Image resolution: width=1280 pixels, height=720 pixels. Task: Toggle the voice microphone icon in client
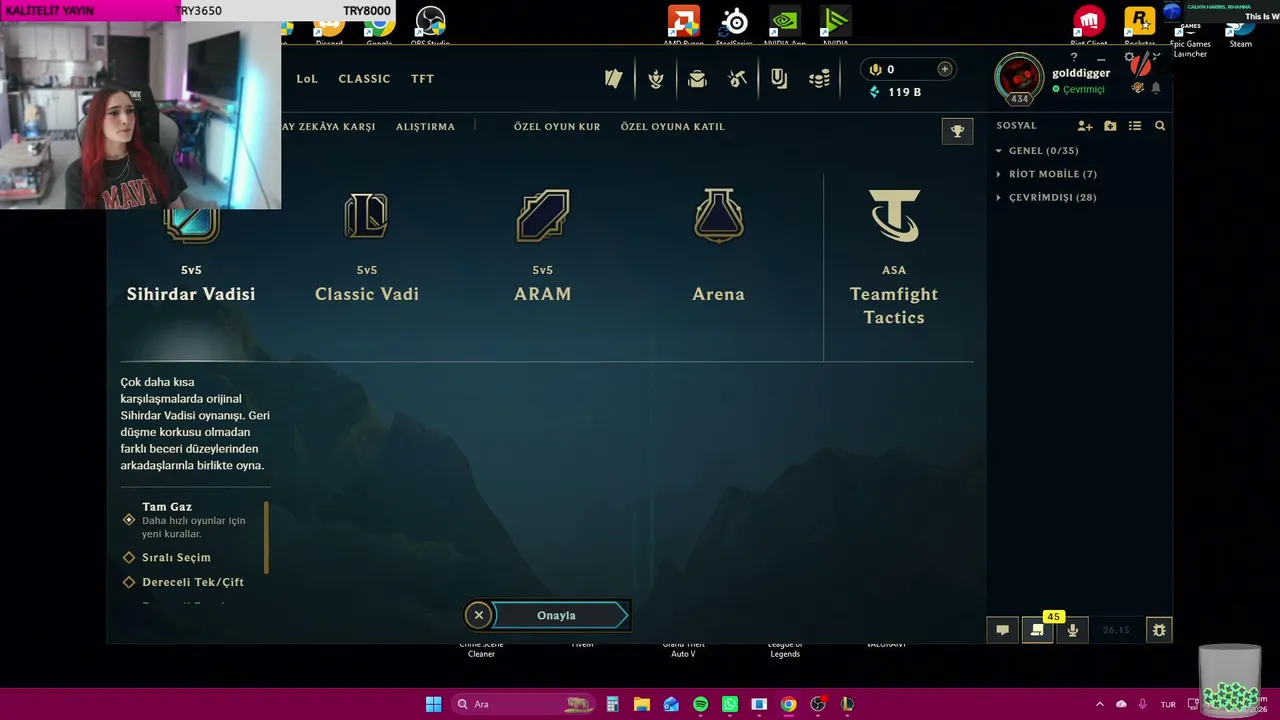click(x=1073, y=630)
